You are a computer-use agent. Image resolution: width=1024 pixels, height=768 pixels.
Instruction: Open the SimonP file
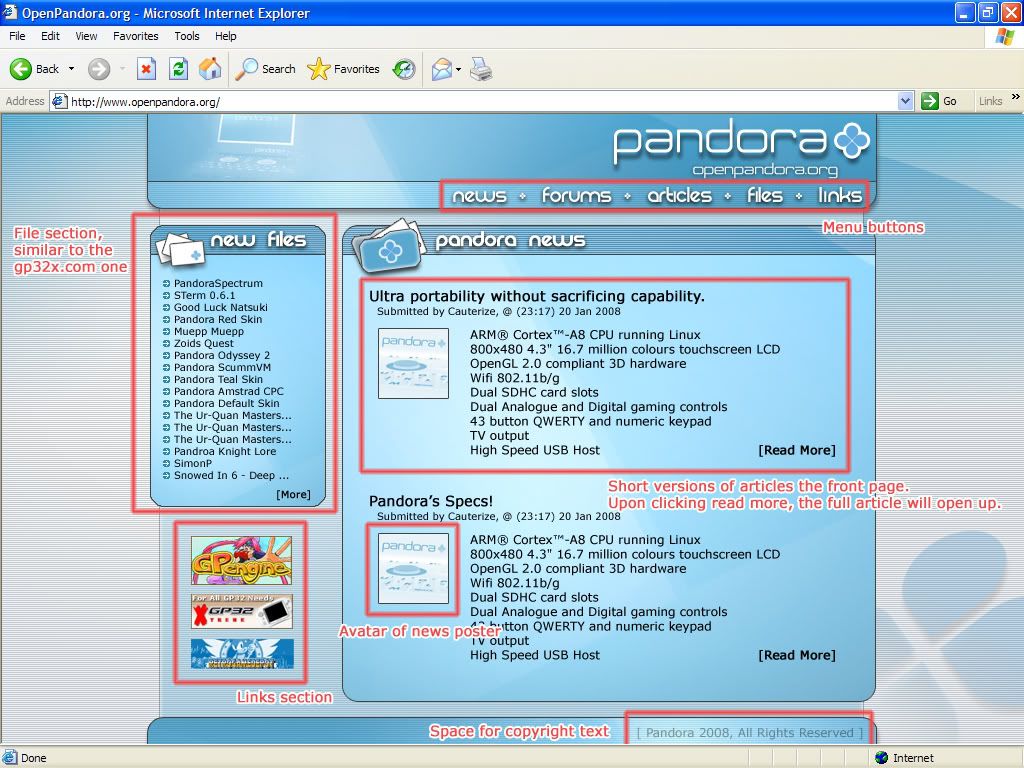point(193,463)
